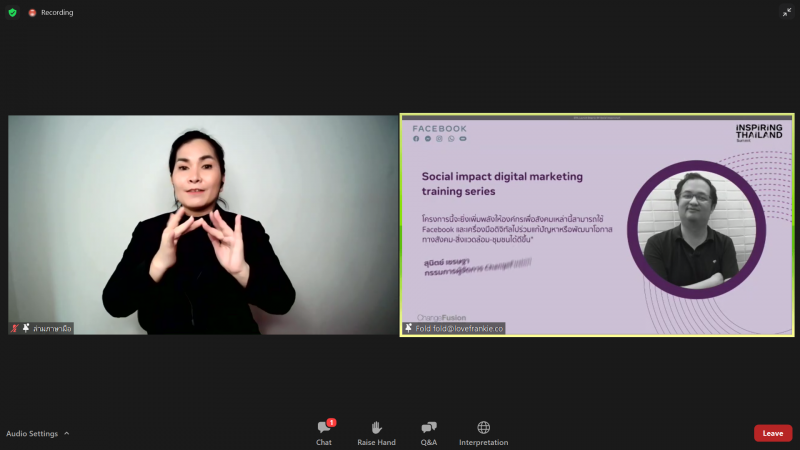Open the Chat panel
The height and width of the screenshot is (450, 800).
tap(323, 433)
